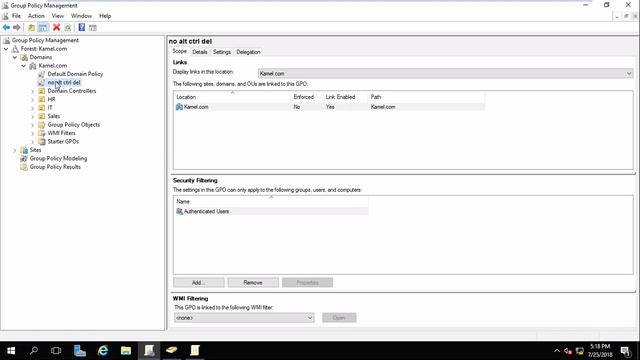
Task: Switch to the Delegation tab
Action: click(248, 52)
